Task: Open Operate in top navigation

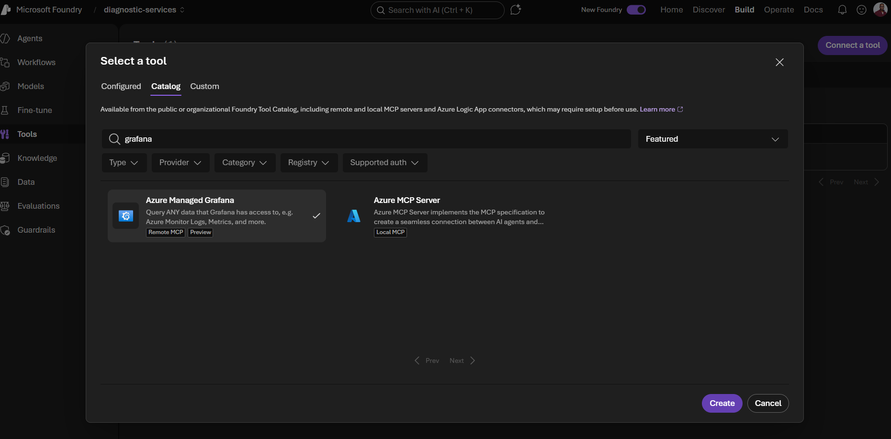Action: 779,10
